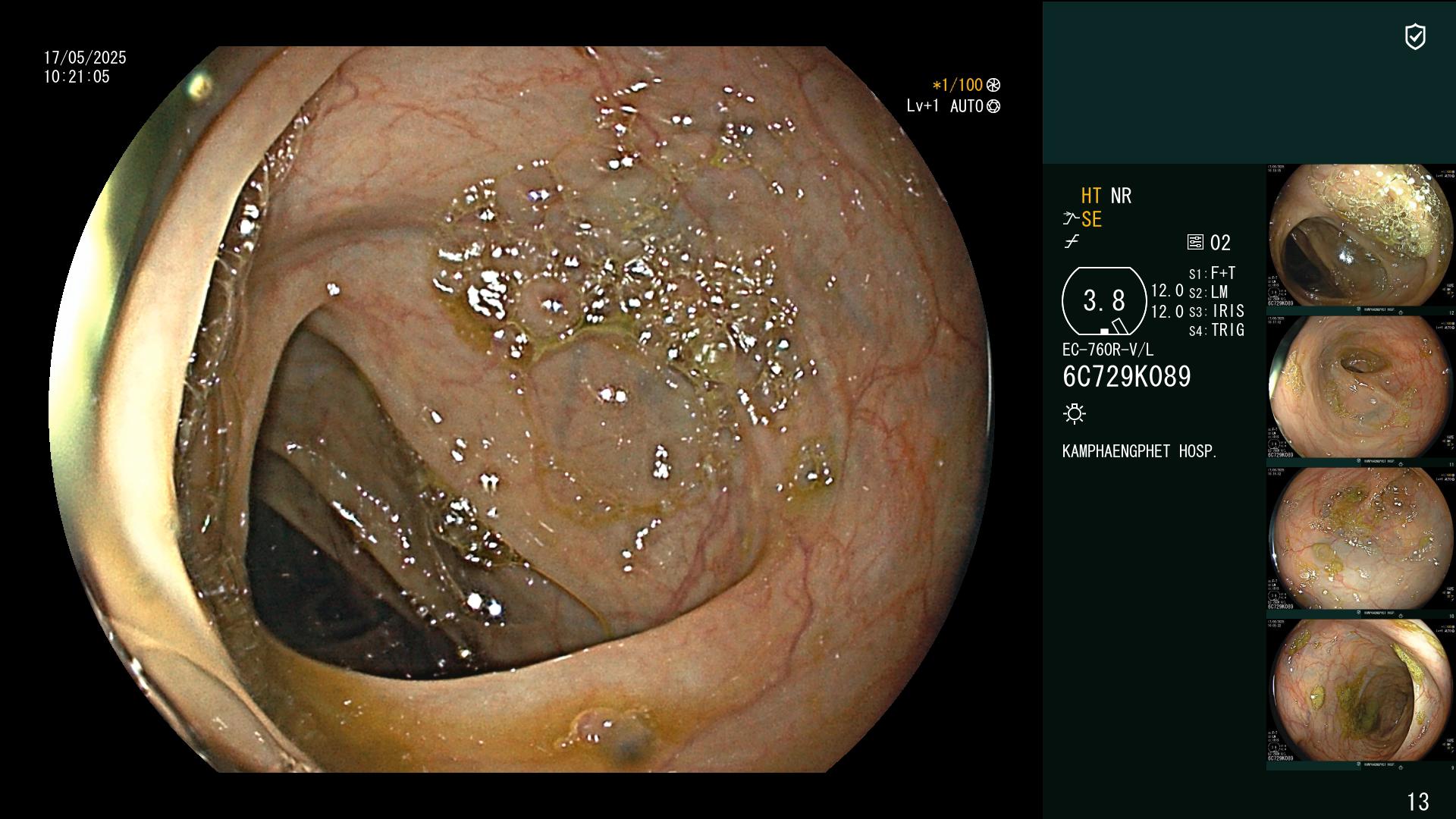Click the orange SE indicator
The width and height of the screenshot is (1456, 819).
coord(1091,220)
